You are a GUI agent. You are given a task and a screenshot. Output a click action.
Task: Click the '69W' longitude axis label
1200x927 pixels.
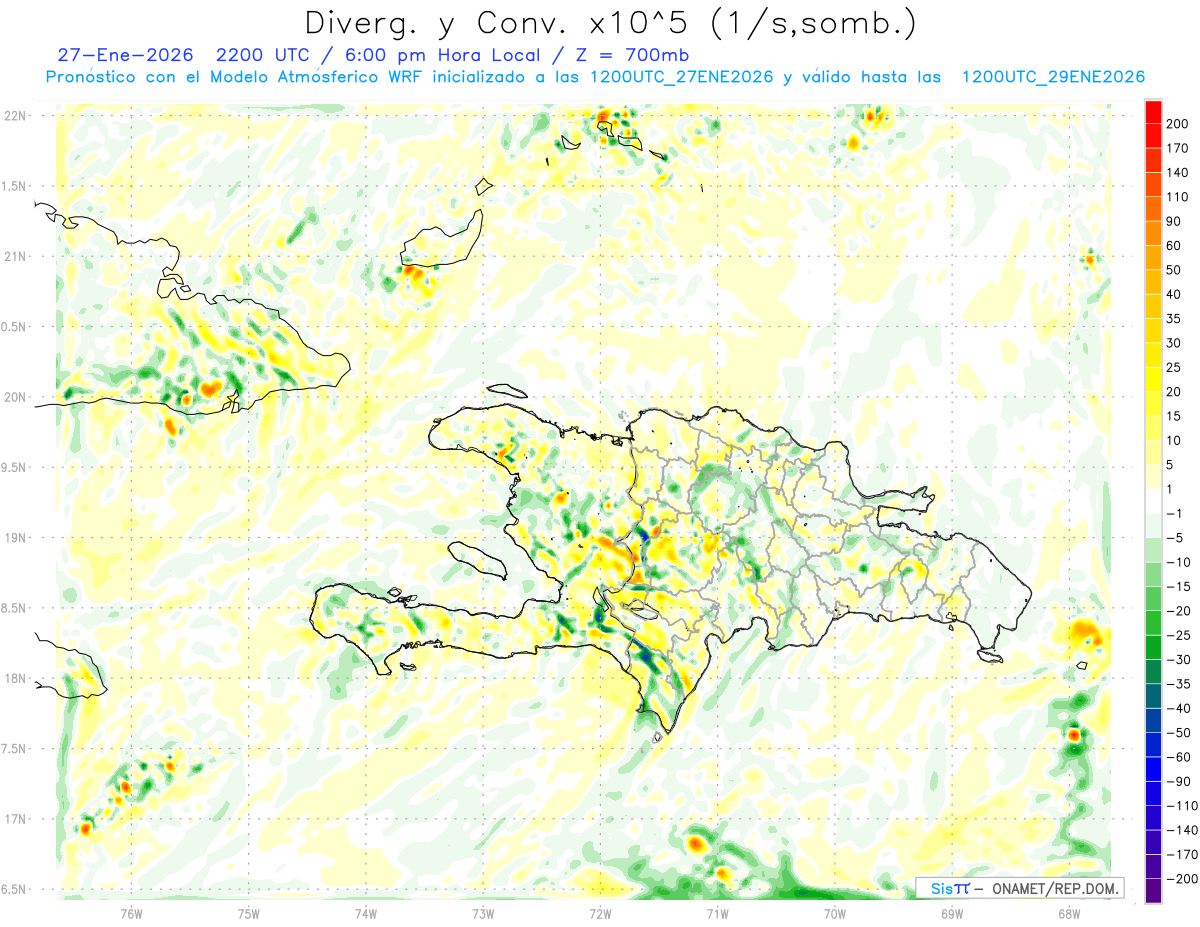pyautogui.click(x=952, y=913)
